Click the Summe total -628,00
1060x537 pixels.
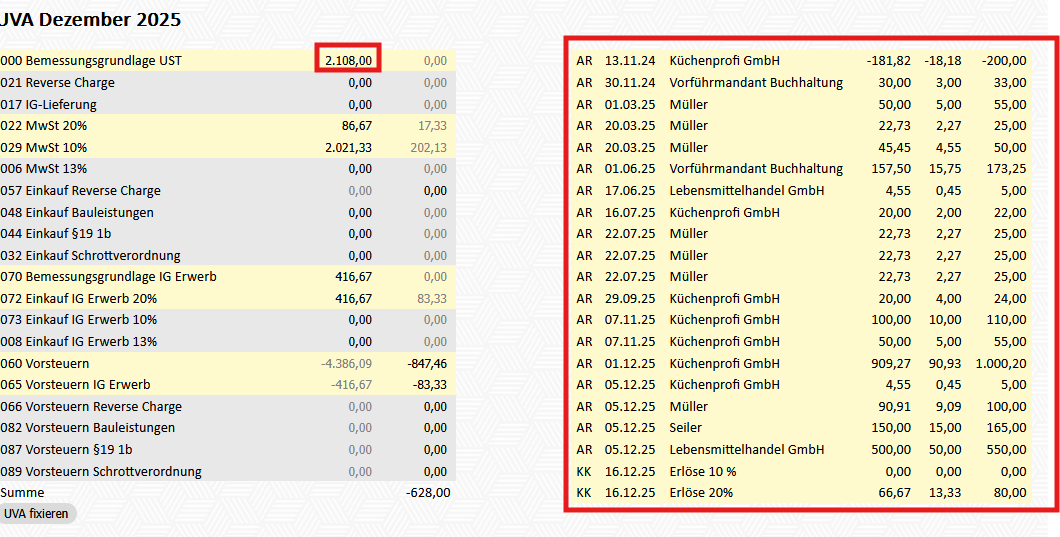(427, 493)
